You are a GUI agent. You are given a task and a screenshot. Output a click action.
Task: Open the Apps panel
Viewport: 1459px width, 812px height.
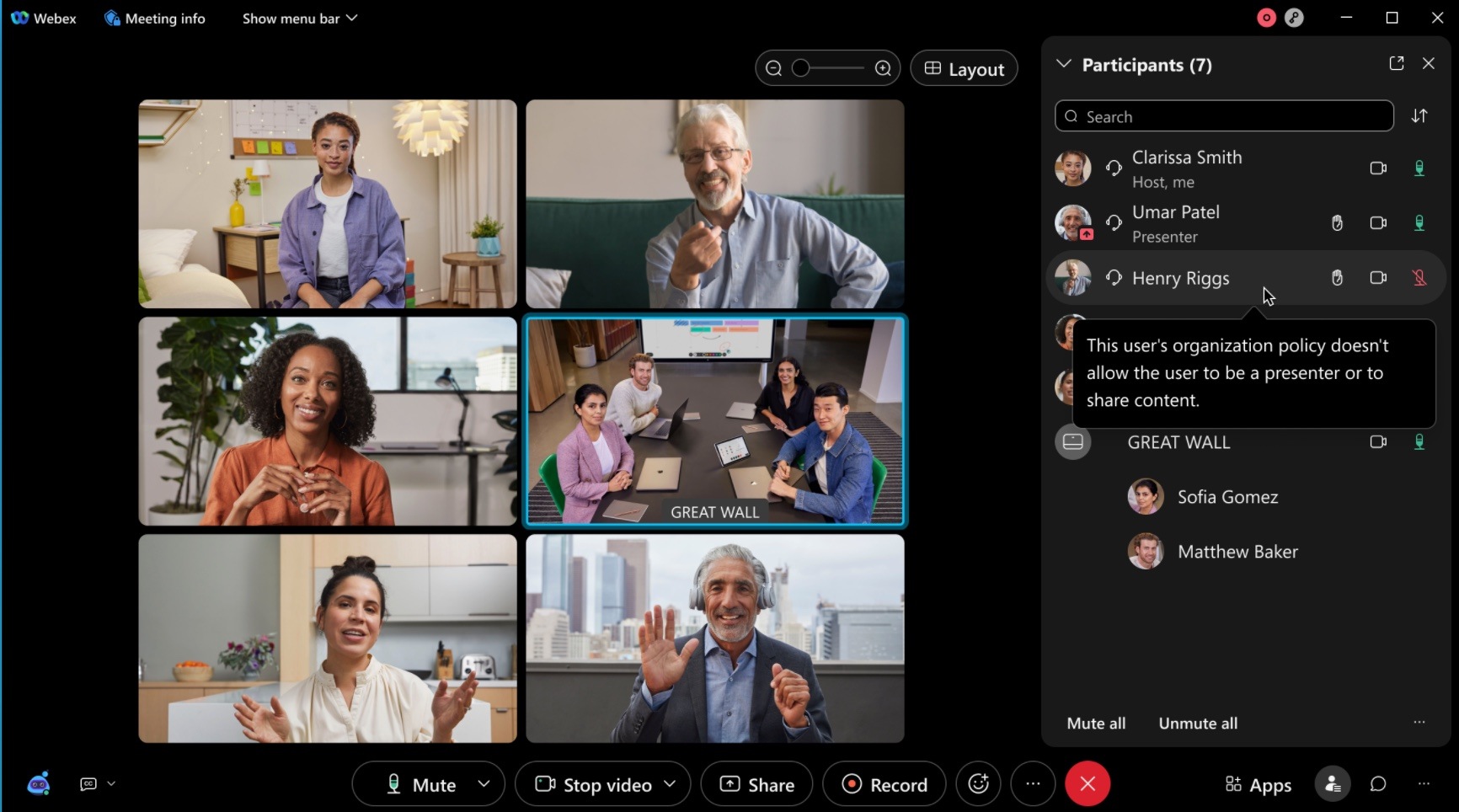(1258, 784)
